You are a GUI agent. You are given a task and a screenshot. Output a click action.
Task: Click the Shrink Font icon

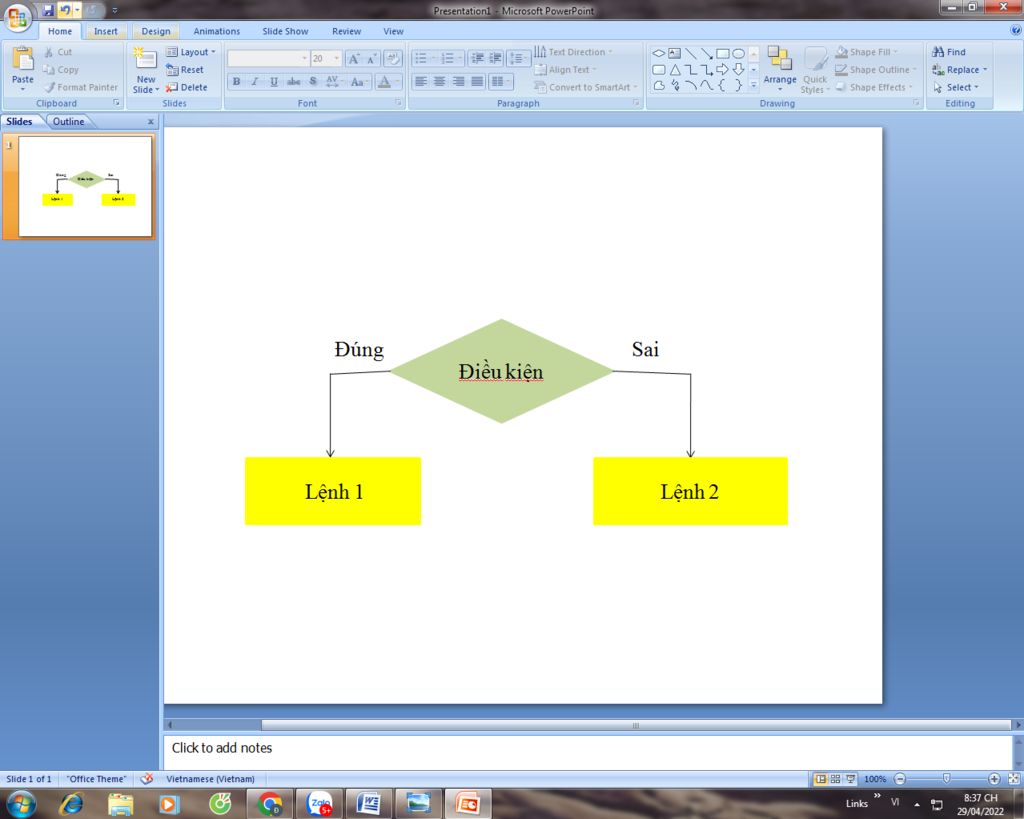click(x=371, y=59)
